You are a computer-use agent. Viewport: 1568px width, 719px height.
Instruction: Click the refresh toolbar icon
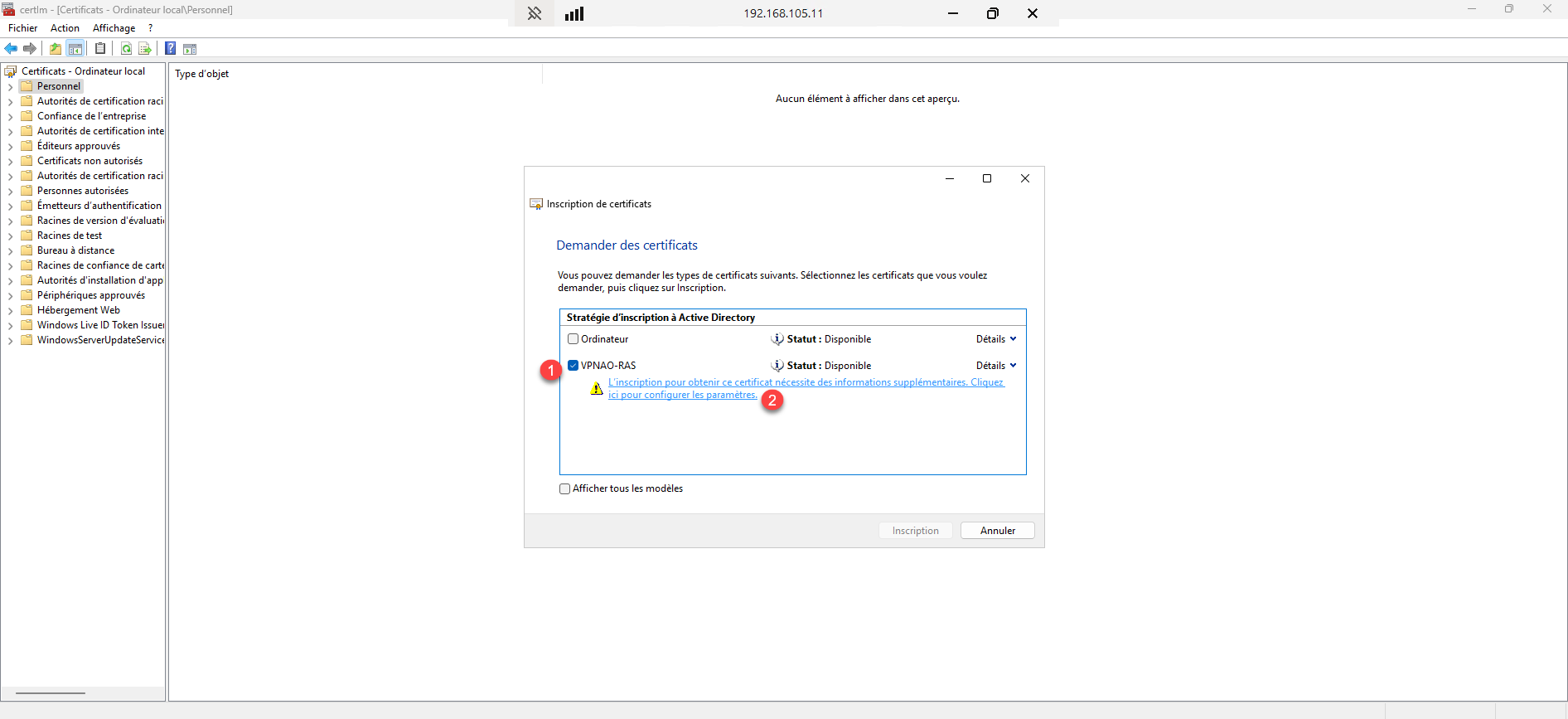[x=126, y=49]
